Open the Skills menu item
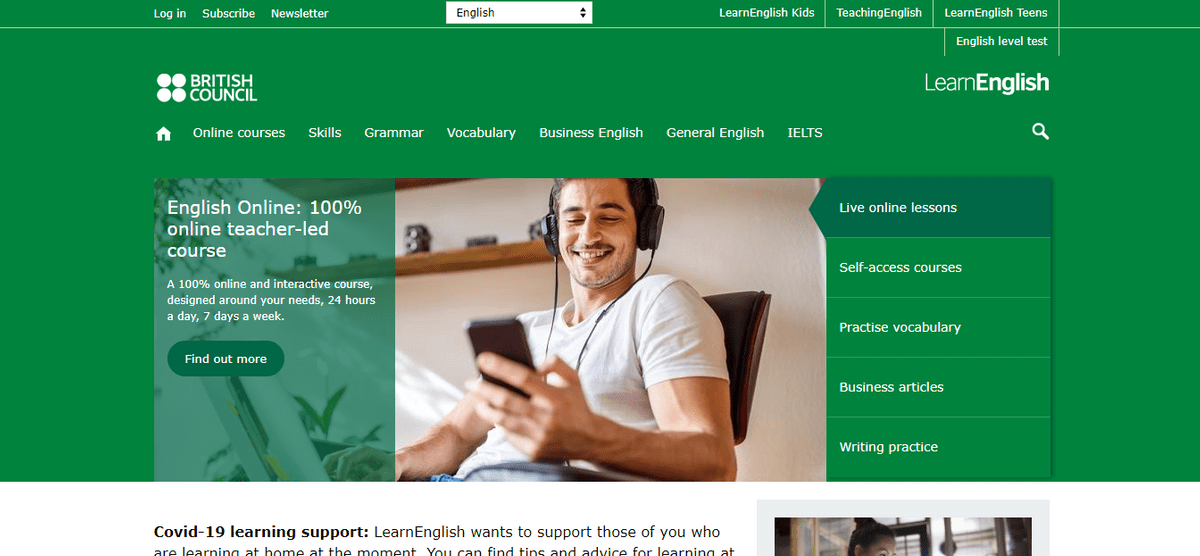 325,132
